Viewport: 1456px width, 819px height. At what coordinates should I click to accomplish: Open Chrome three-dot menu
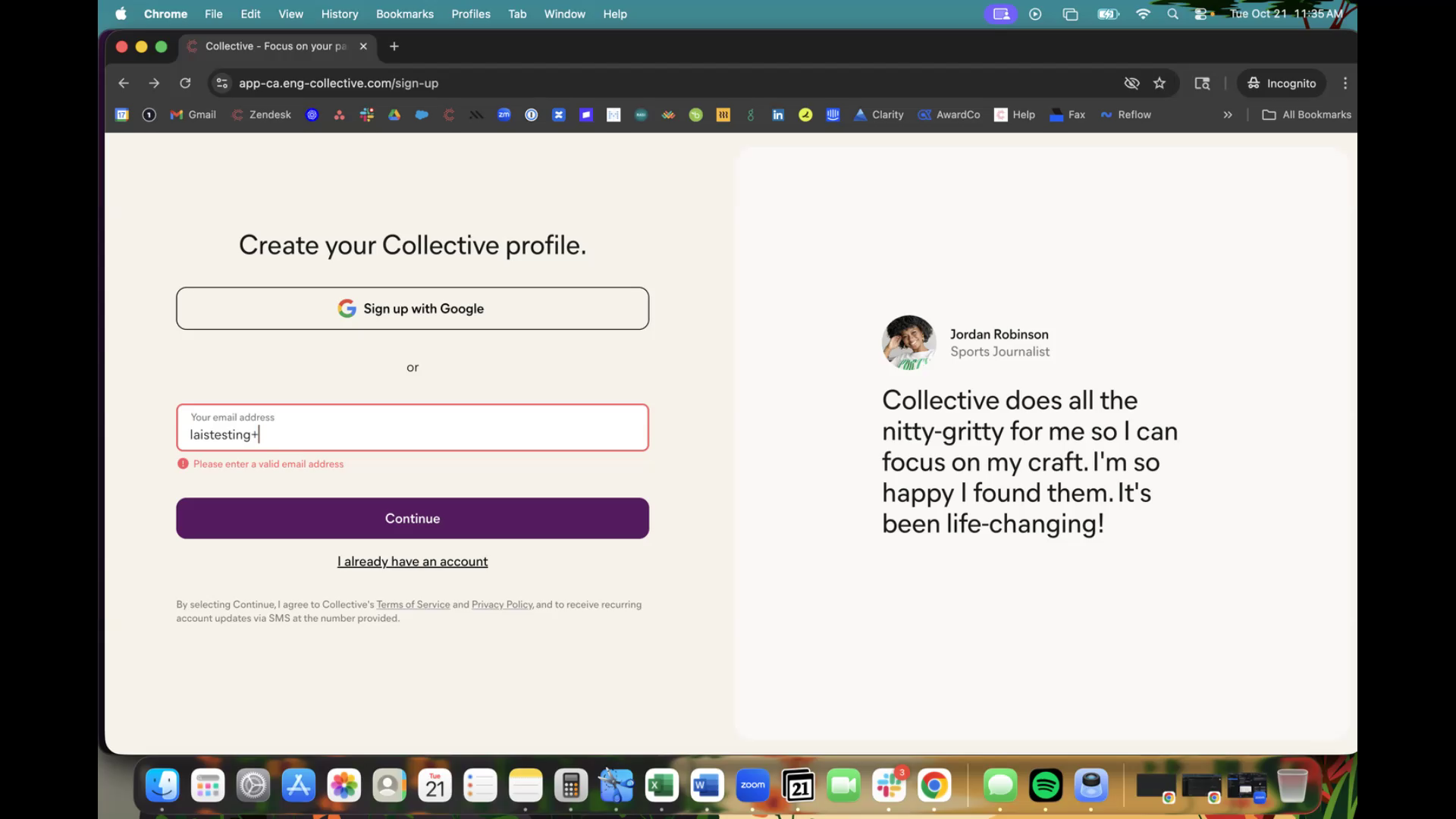tap(1345, 83)
